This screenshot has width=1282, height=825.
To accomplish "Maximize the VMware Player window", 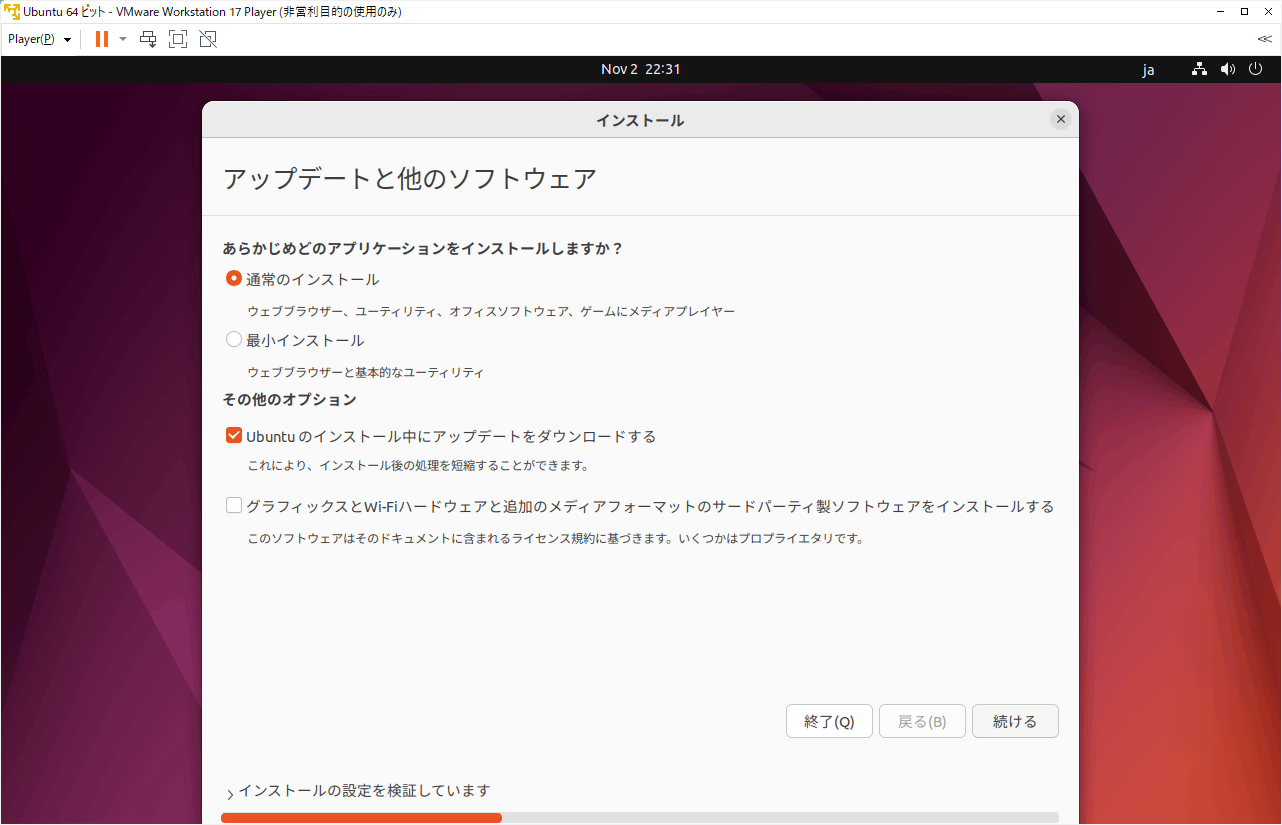I will [1244, 11].
